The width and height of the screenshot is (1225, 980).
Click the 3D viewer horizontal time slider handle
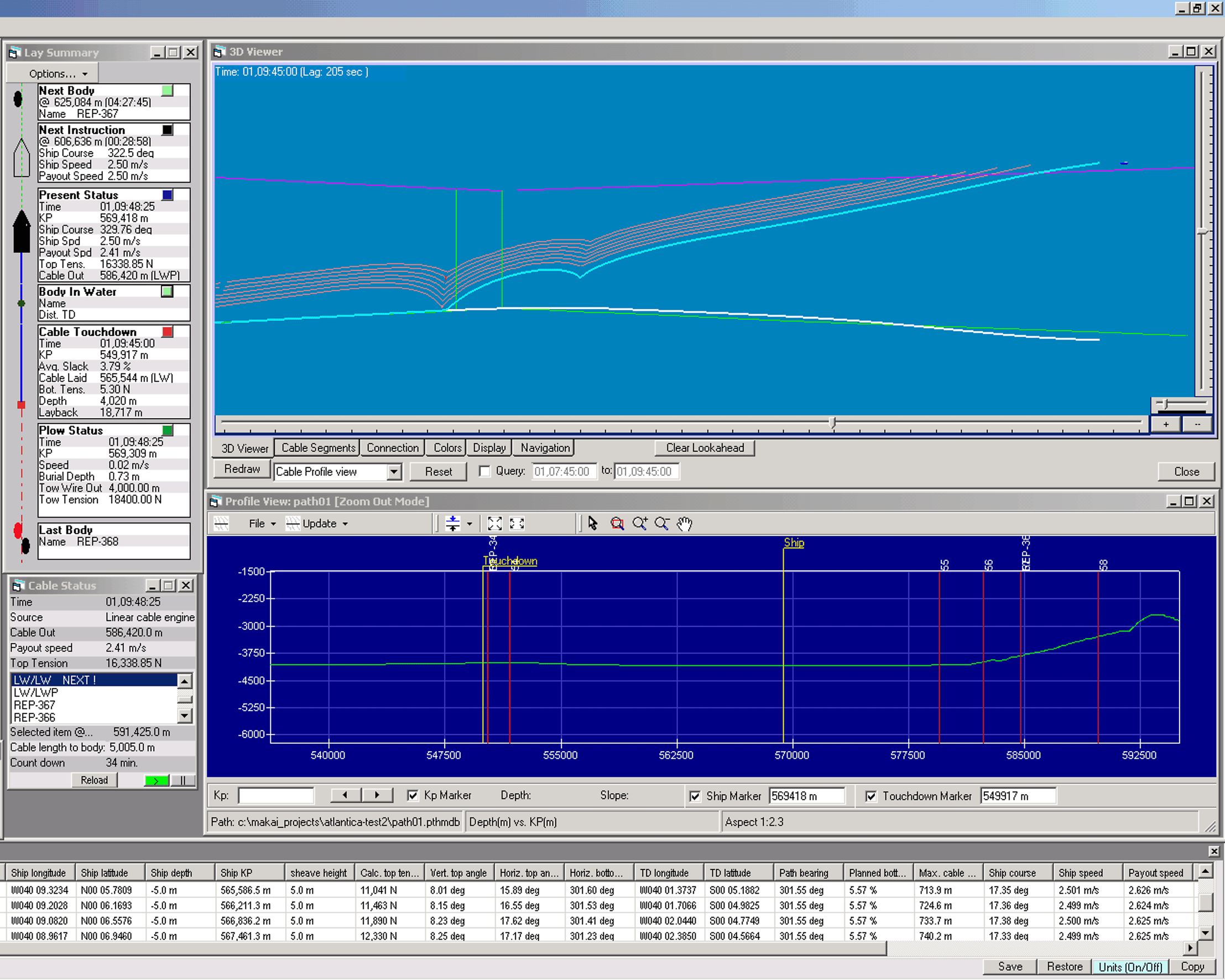click(832, 423)
